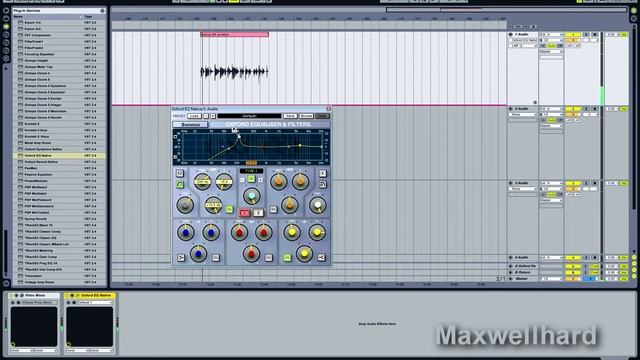
Task: Toggle the 2 Audio track activator
Action: tap(573, 109)
